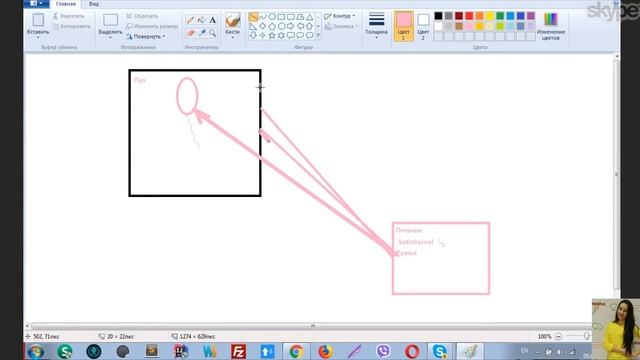Click the Windows Start button
Screen dimensions: 640x360
(x=36, y=351)
